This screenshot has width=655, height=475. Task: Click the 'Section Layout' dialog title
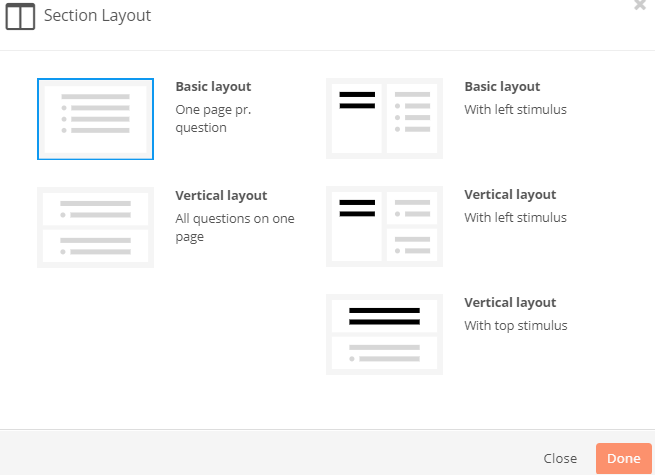tap(97, 16)
